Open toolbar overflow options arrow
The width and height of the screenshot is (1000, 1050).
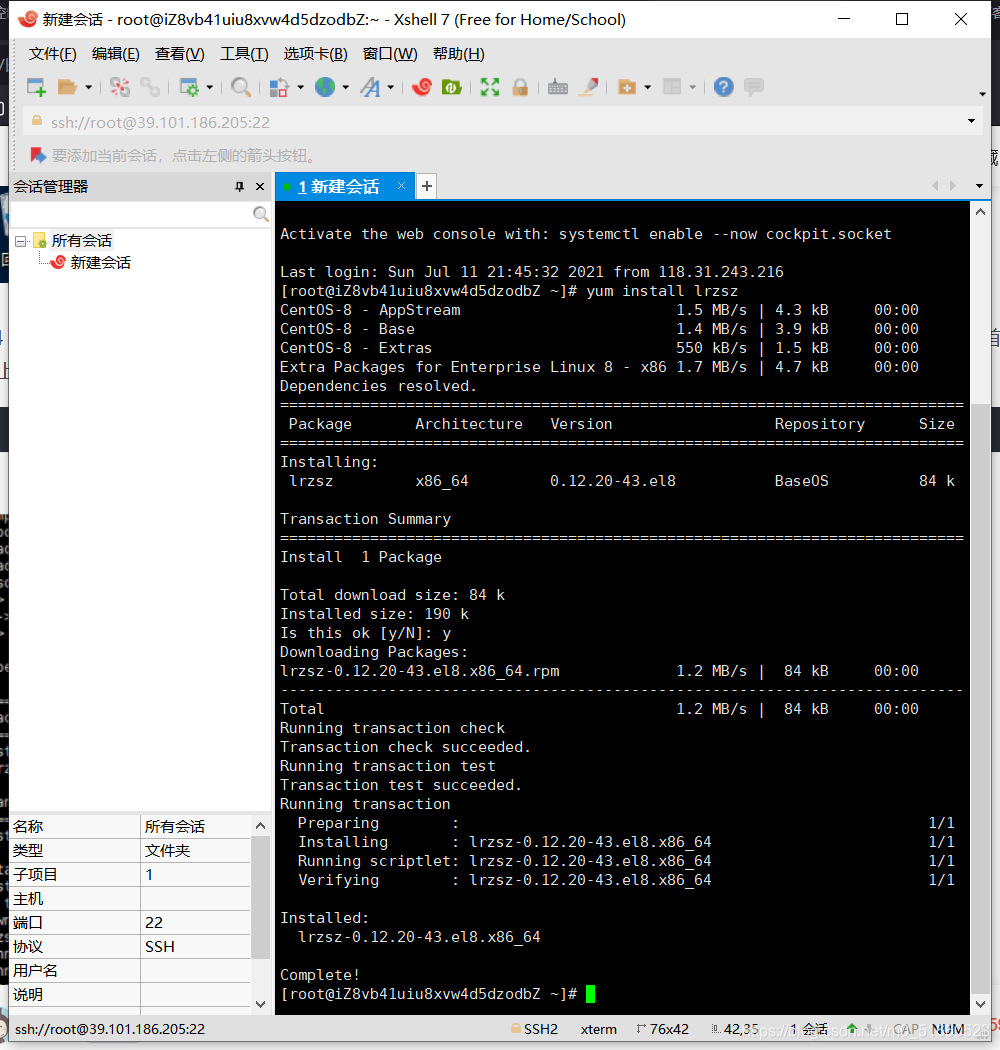tap(982, 94)
